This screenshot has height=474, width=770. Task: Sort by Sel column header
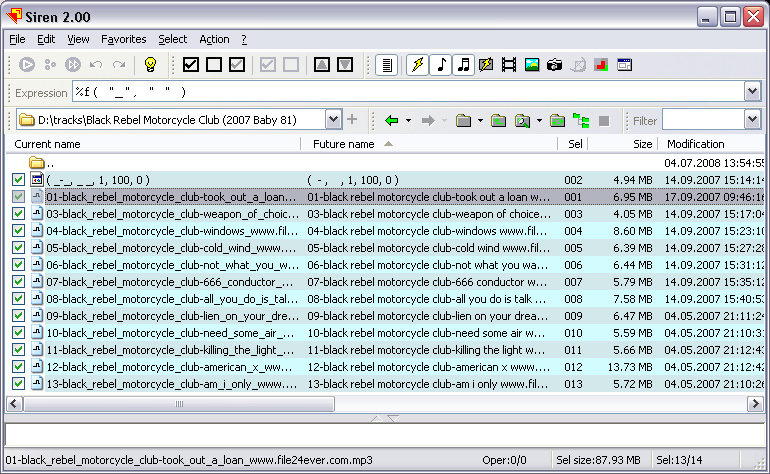[573, 144]
